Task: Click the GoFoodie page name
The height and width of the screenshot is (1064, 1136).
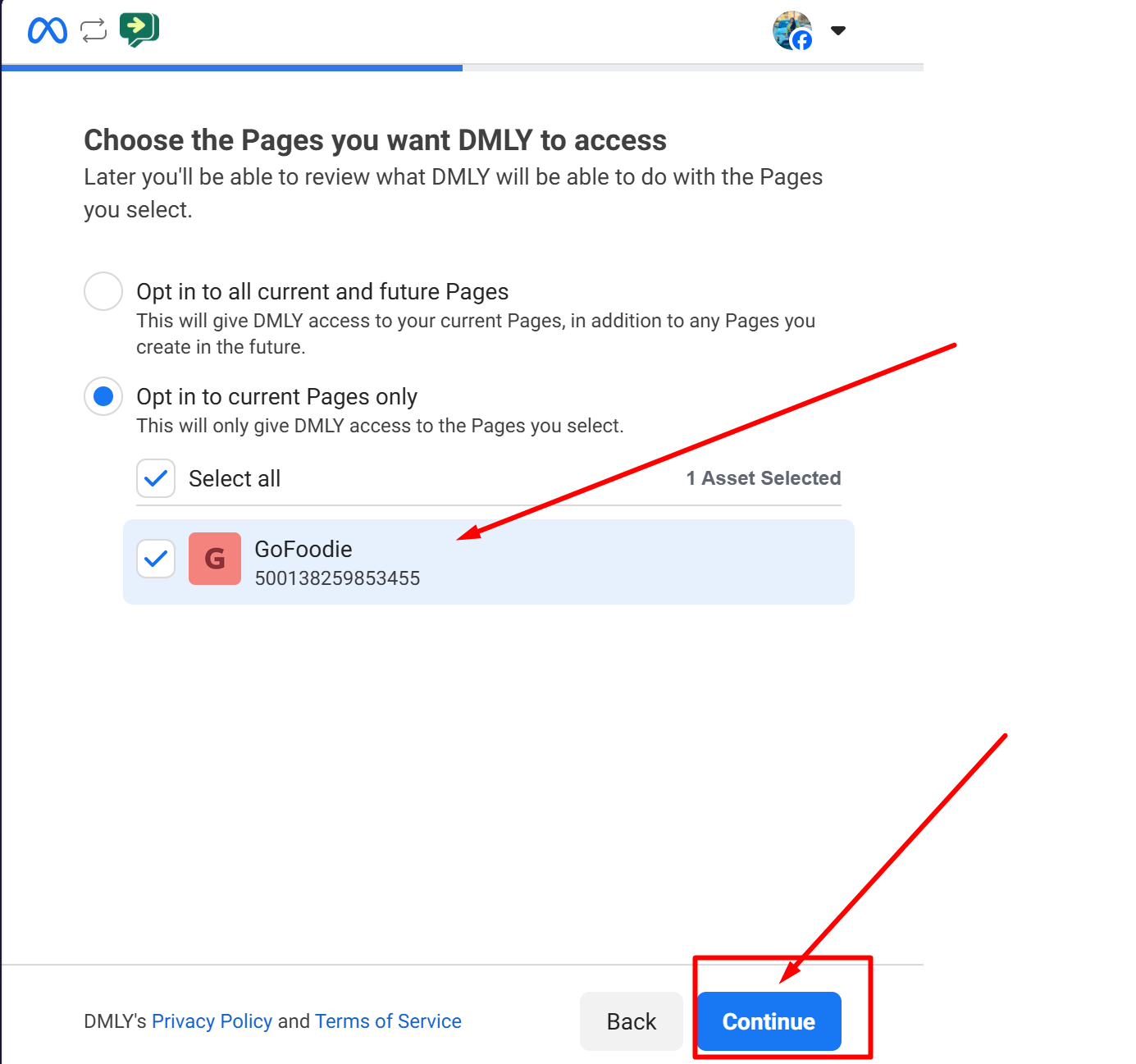Action: click(x=303, y=549)
